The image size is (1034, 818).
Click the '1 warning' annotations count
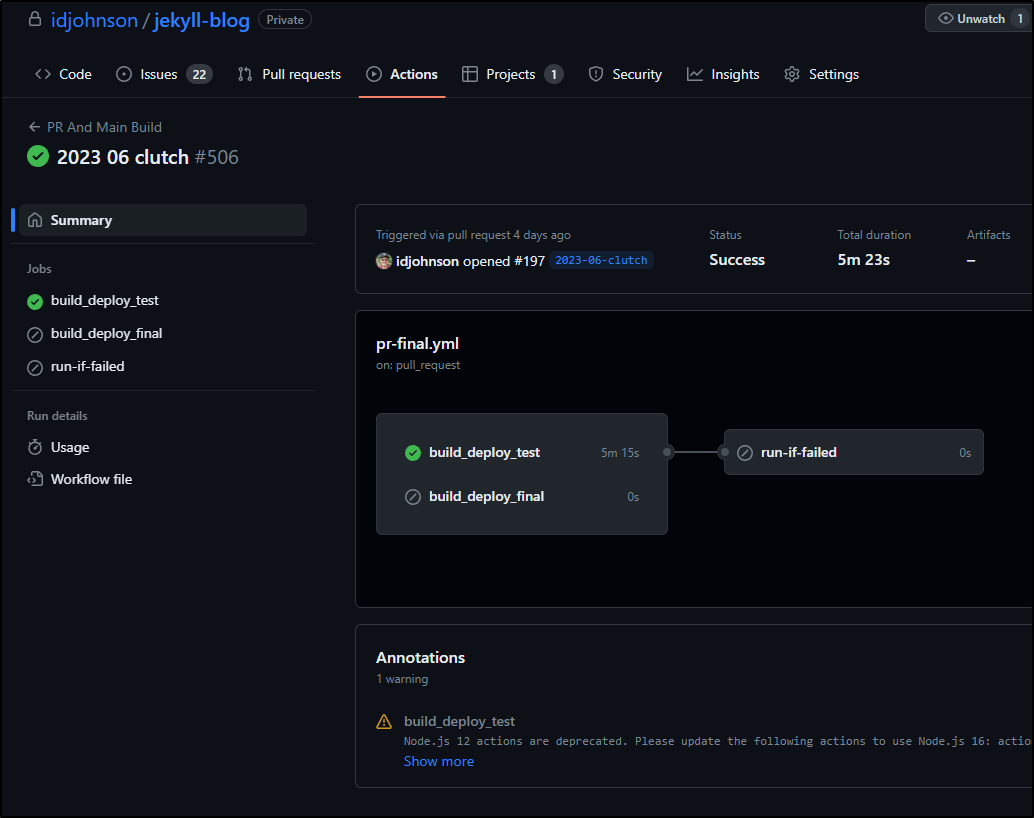[x=402, y=679]
